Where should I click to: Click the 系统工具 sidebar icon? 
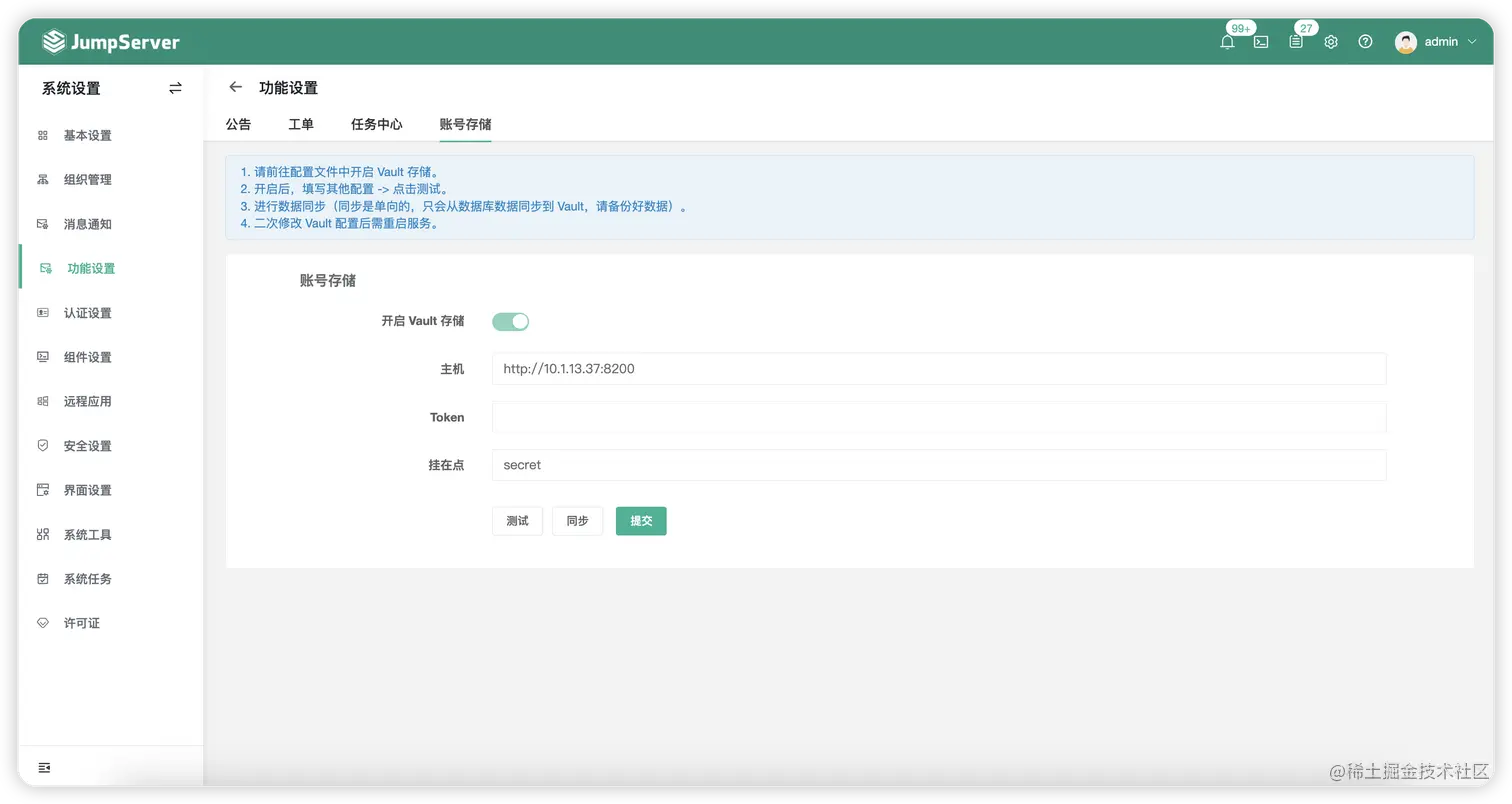pyautogui.click(x=43, y=534)
